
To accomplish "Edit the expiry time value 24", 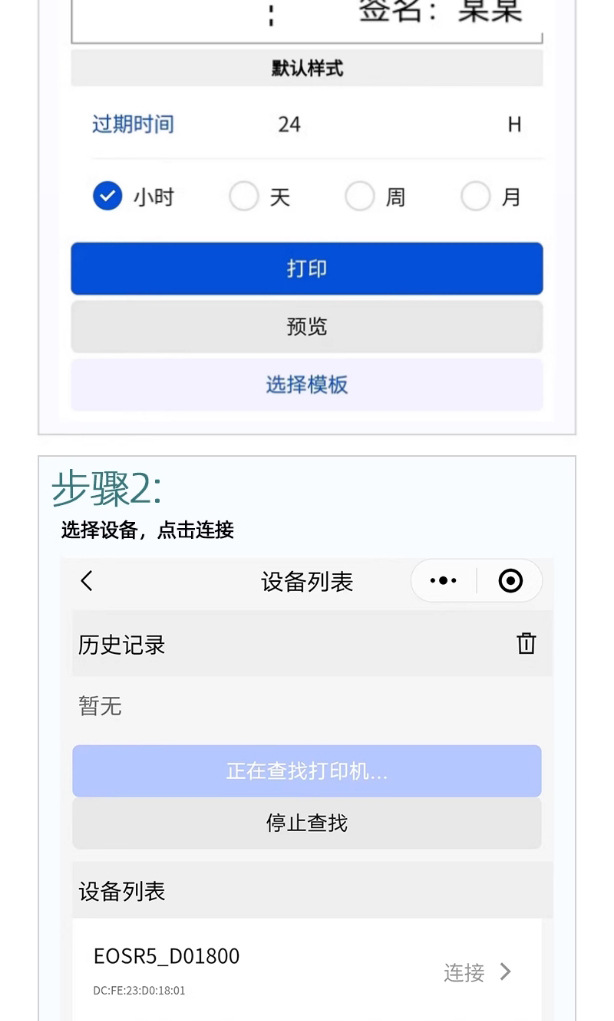I will coord(289,125).
